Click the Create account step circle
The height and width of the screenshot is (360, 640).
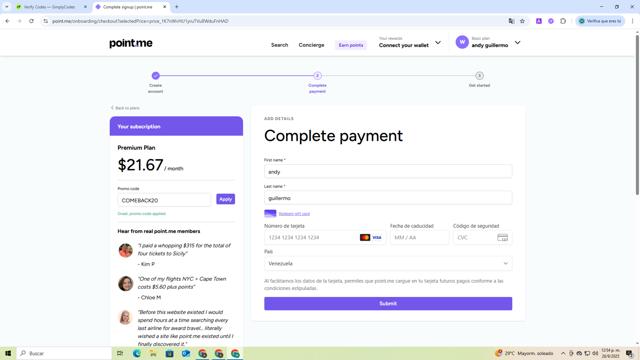point(156,76)
